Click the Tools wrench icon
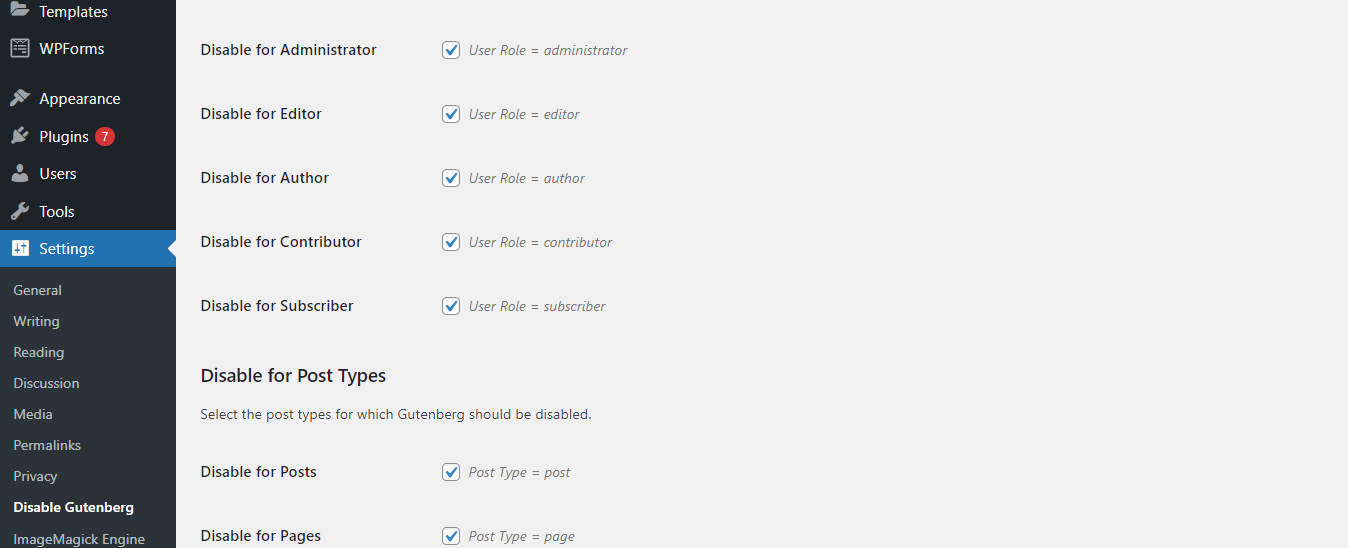Viewport: 1348px width, 548px height. (20, 211)
